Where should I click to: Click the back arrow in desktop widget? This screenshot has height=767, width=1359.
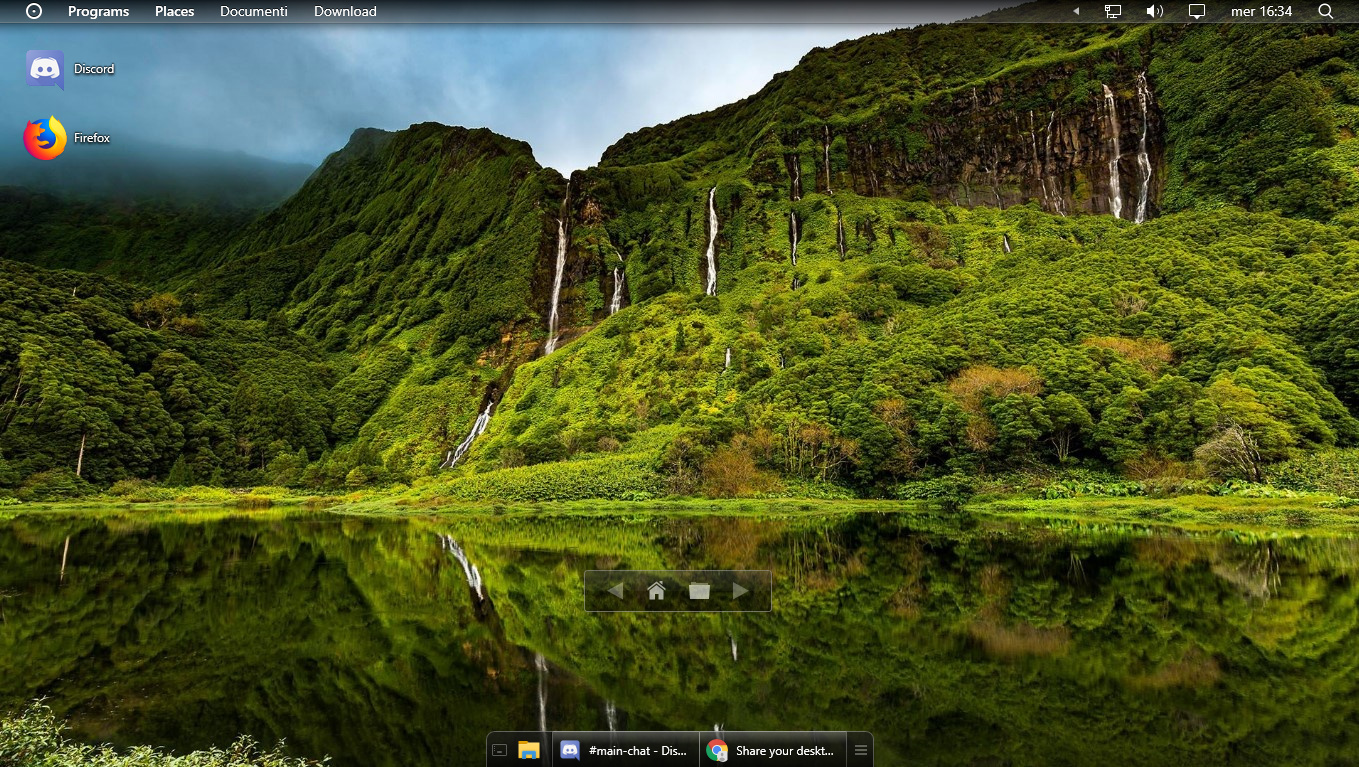[615, 591]
